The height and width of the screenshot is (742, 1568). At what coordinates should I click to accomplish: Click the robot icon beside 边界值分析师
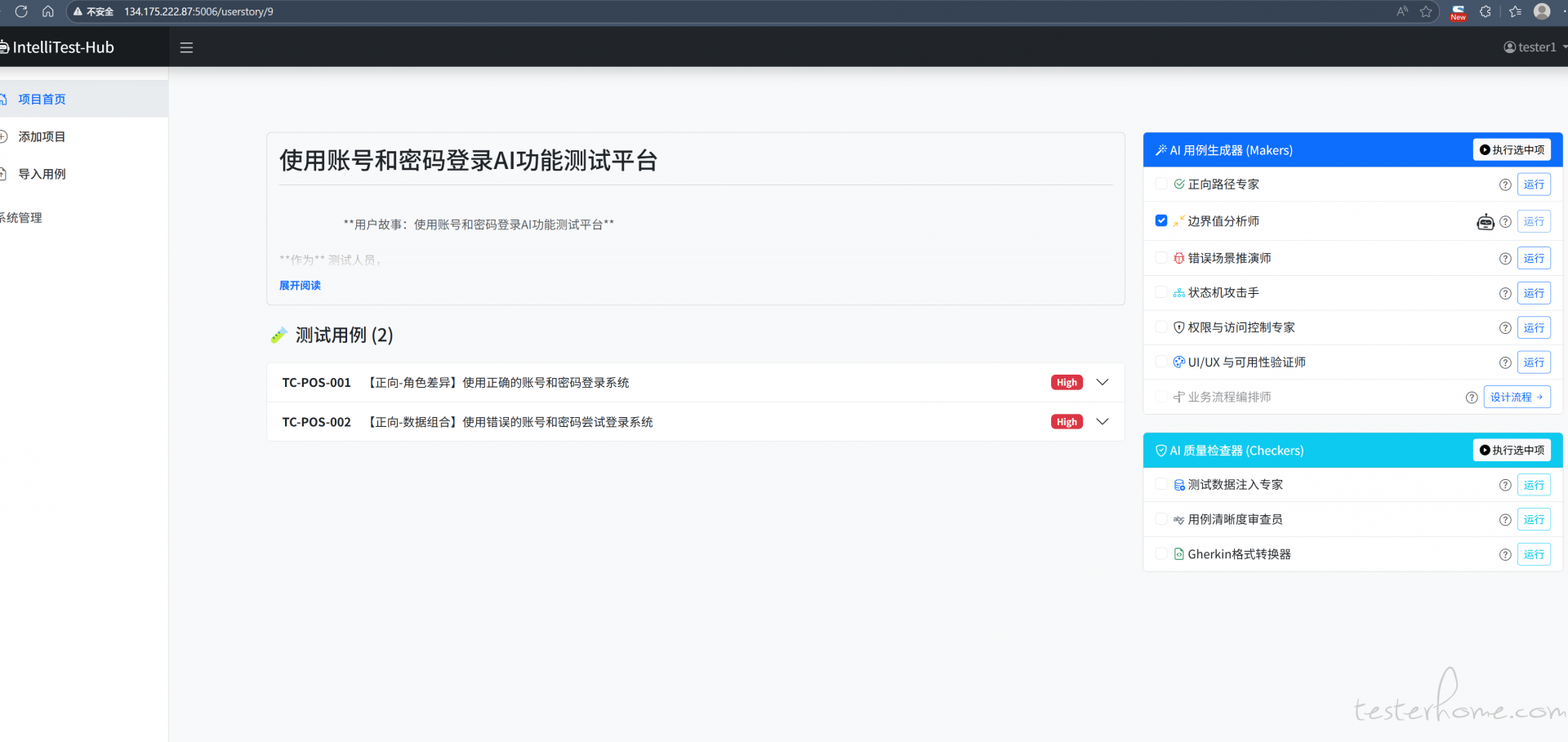coord(1486,222)
